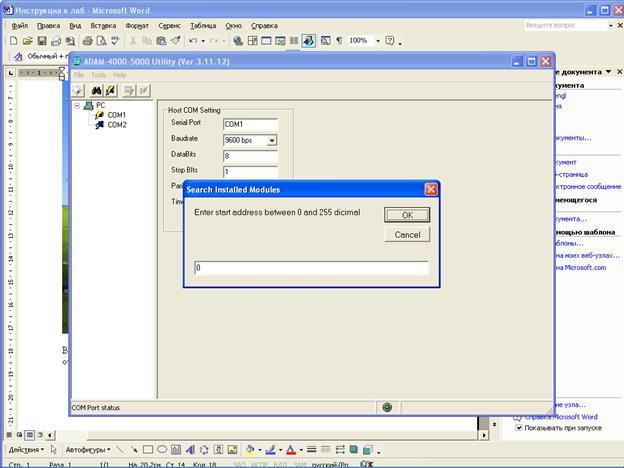The image size is (624, 468).
Task: Open the Таблица menu in Word
Action: pyautogui.click(x=203, y=25)
